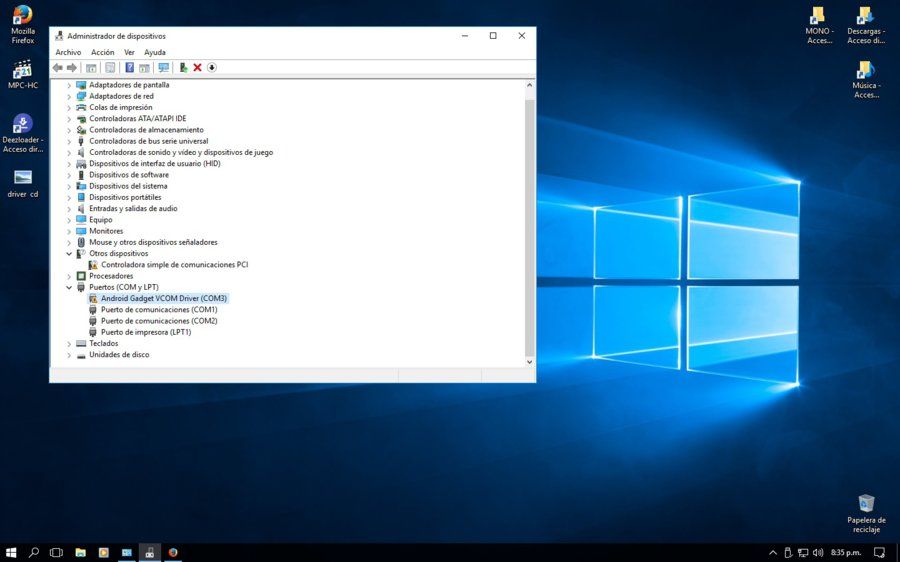This screenshot has width=900, height=562.
Task: Click the scan for hardware changes monitor icon
Action: [x=164, y=68]
